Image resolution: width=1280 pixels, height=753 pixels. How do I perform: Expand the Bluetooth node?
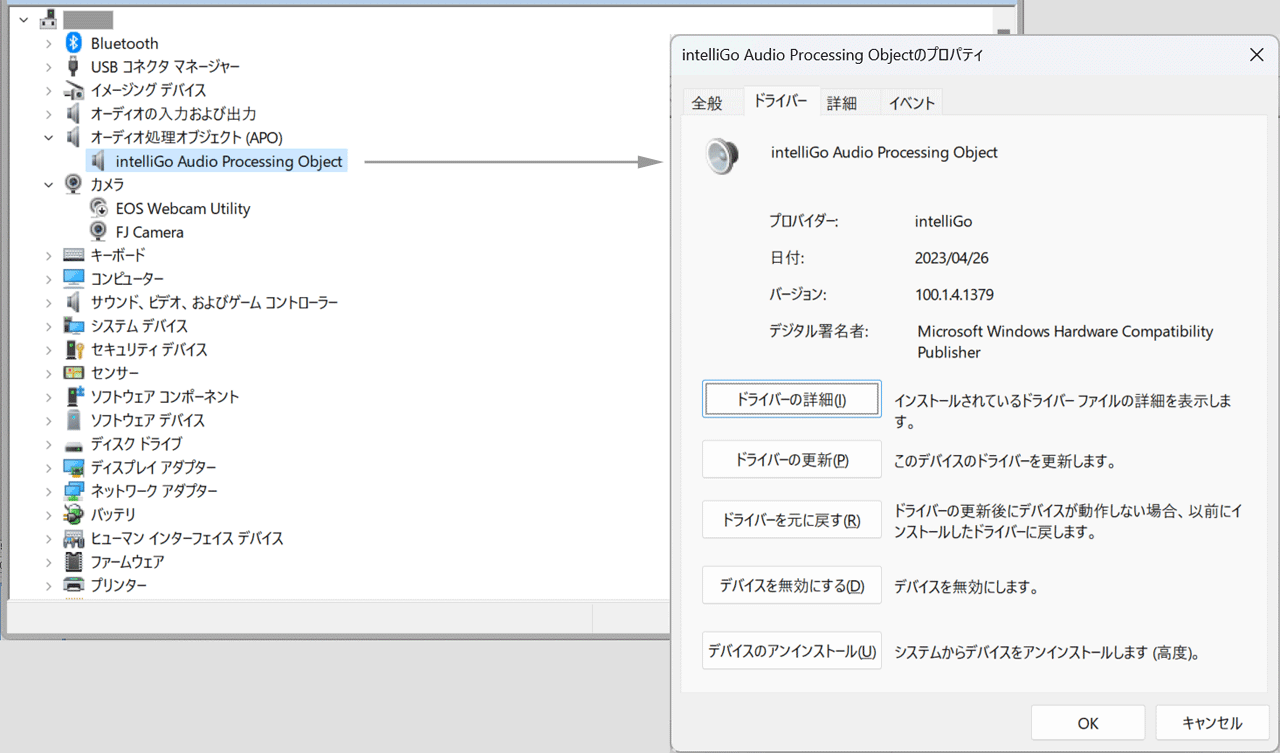click(48, 43)
